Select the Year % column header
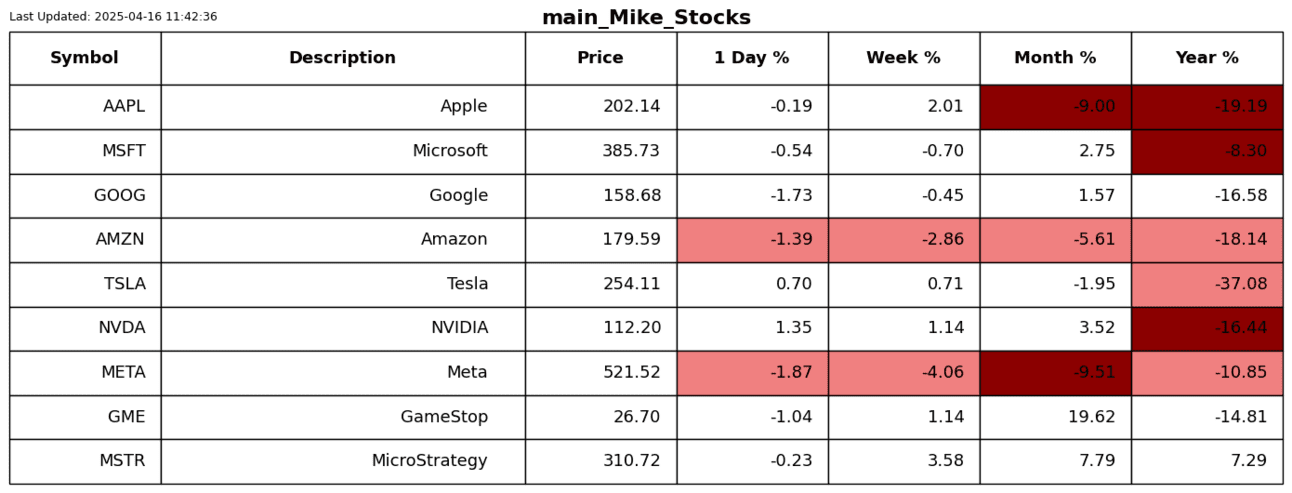The height and width of the screenshot is (493, 1292). tap(1206, 58)
